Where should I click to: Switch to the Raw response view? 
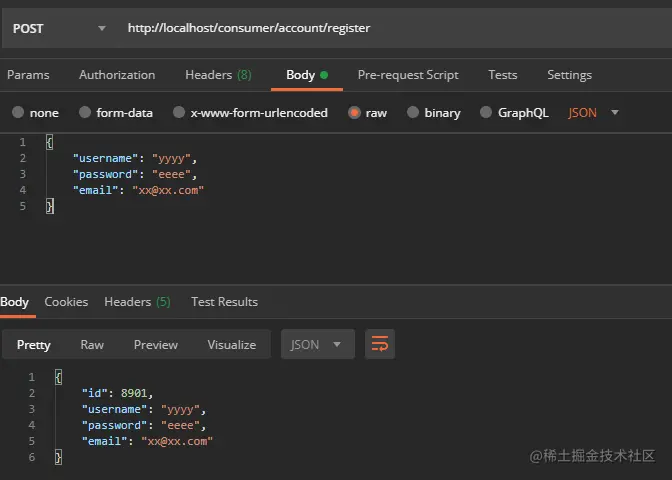92,345
